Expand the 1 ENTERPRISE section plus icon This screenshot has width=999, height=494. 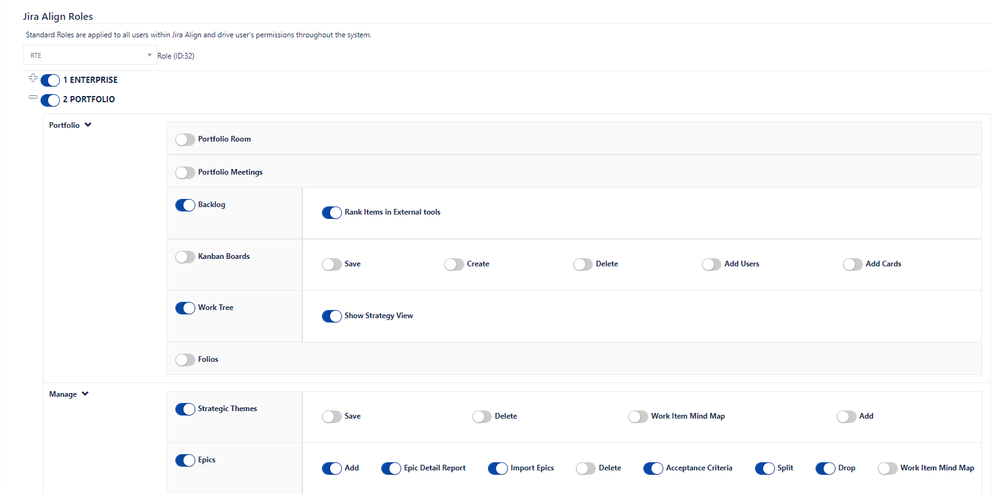tap(33, 78)
